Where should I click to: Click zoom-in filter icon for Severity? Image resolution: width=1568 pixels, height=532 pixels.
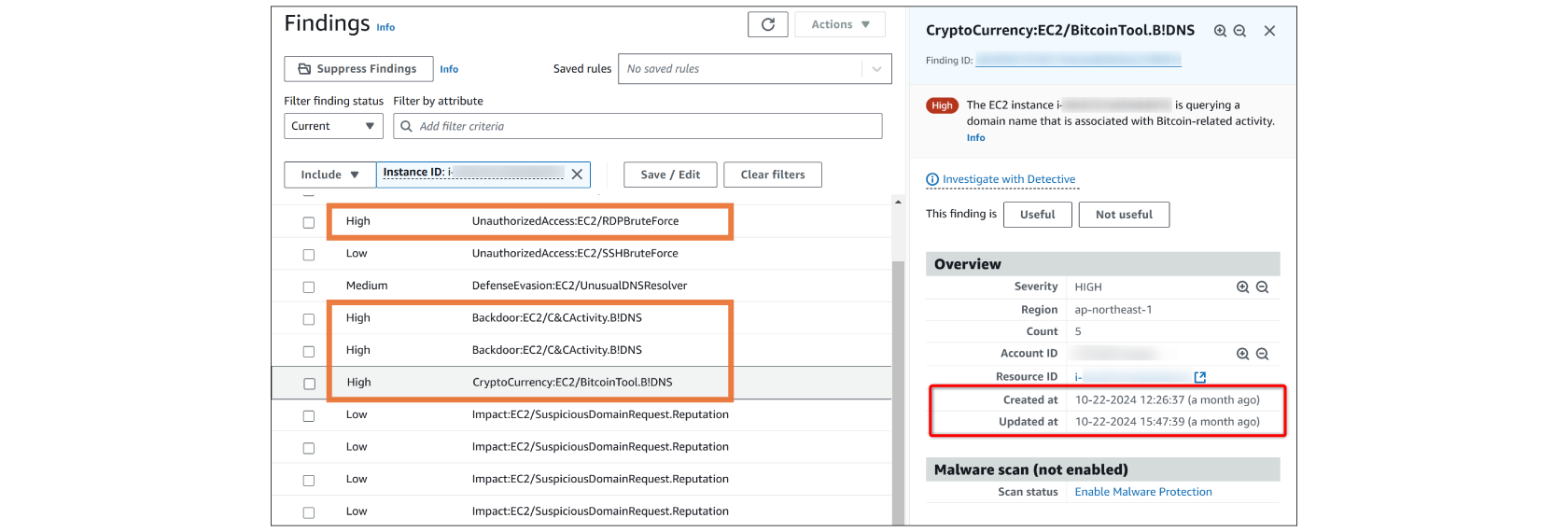point(1242,287)
